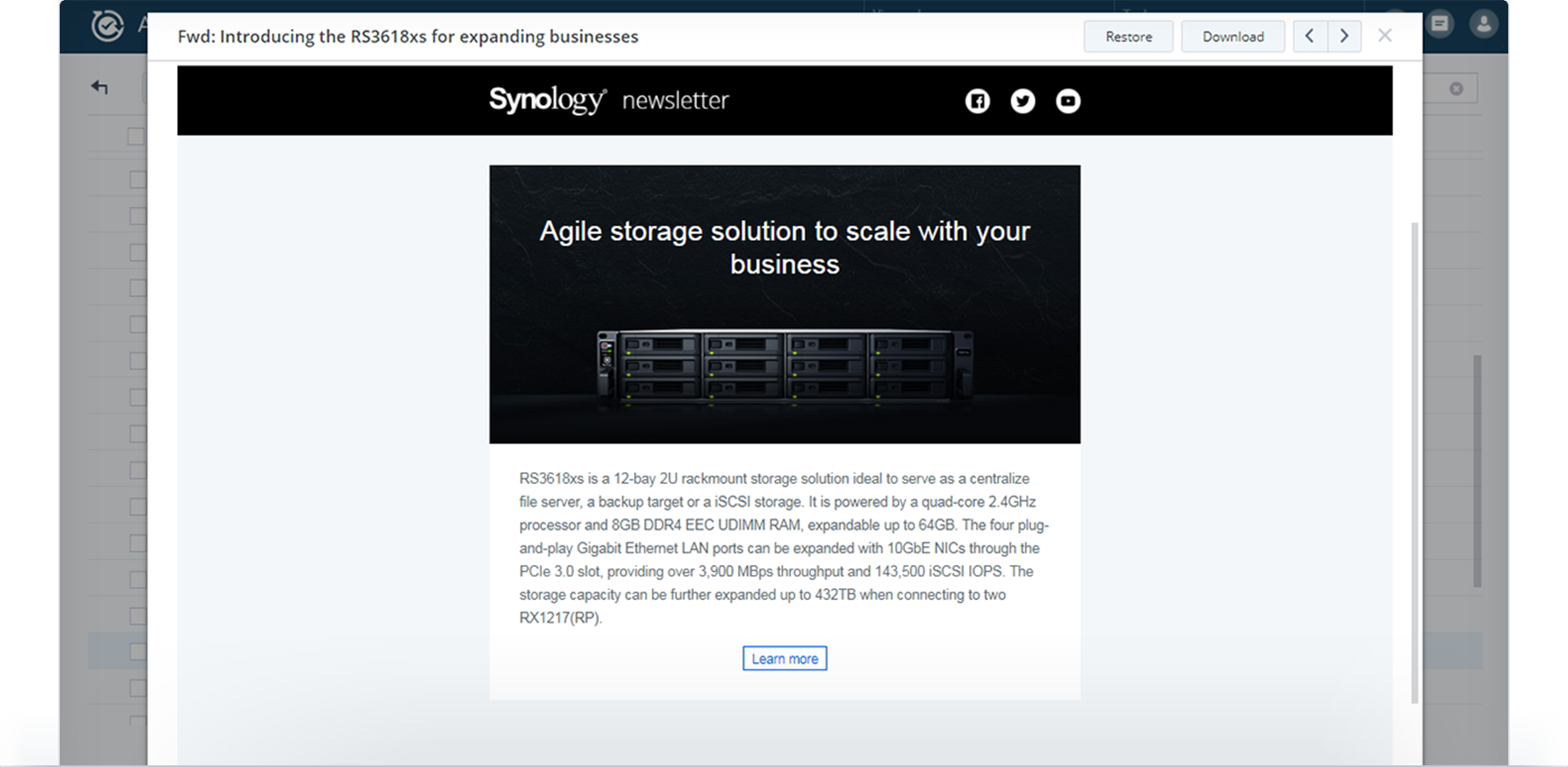Click the back arrow in background window

(100, 87)
